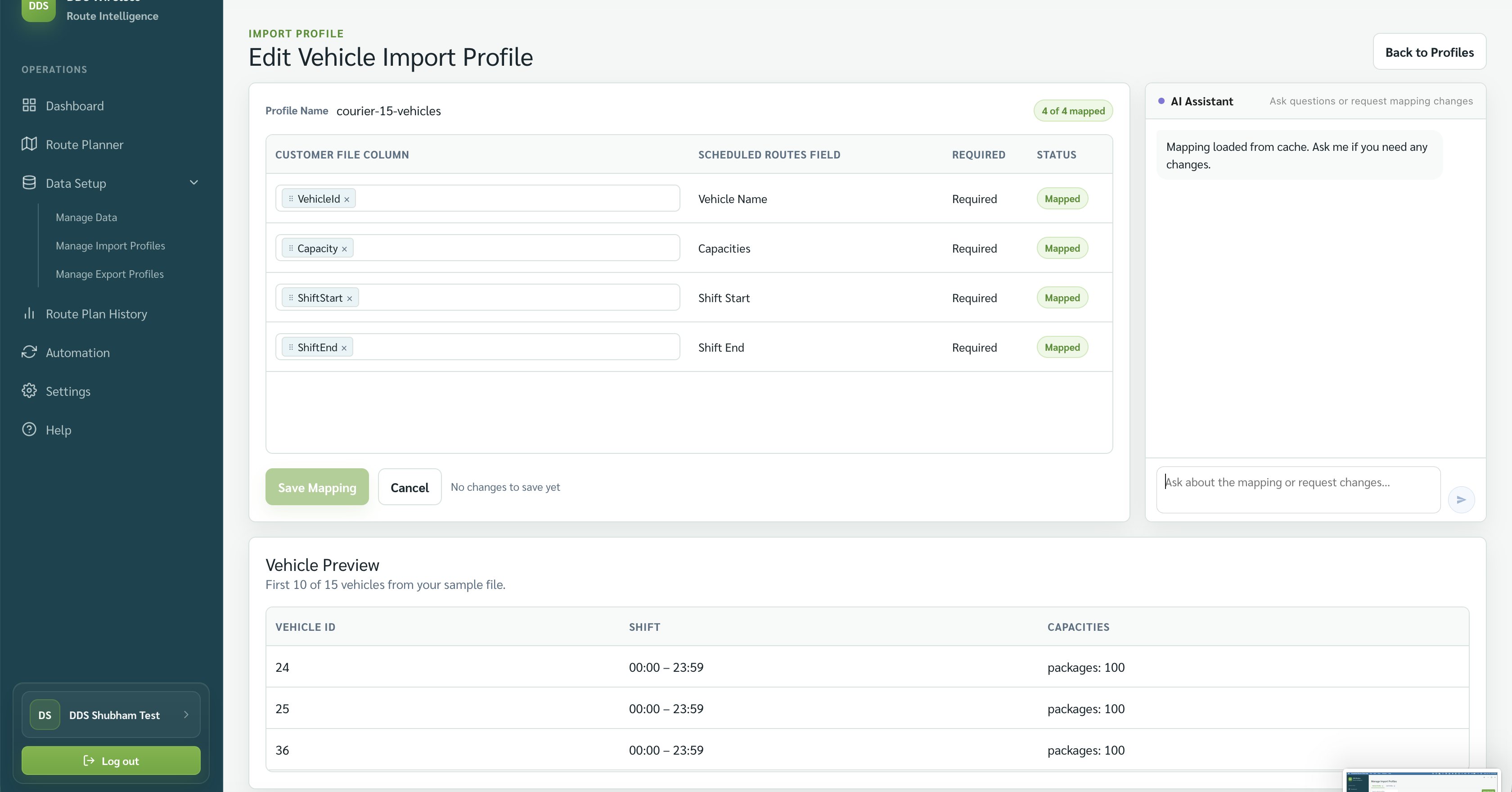Screen dimensions: 1512x792
Task: Click the Log out button
Action: [x=111, y=760]
